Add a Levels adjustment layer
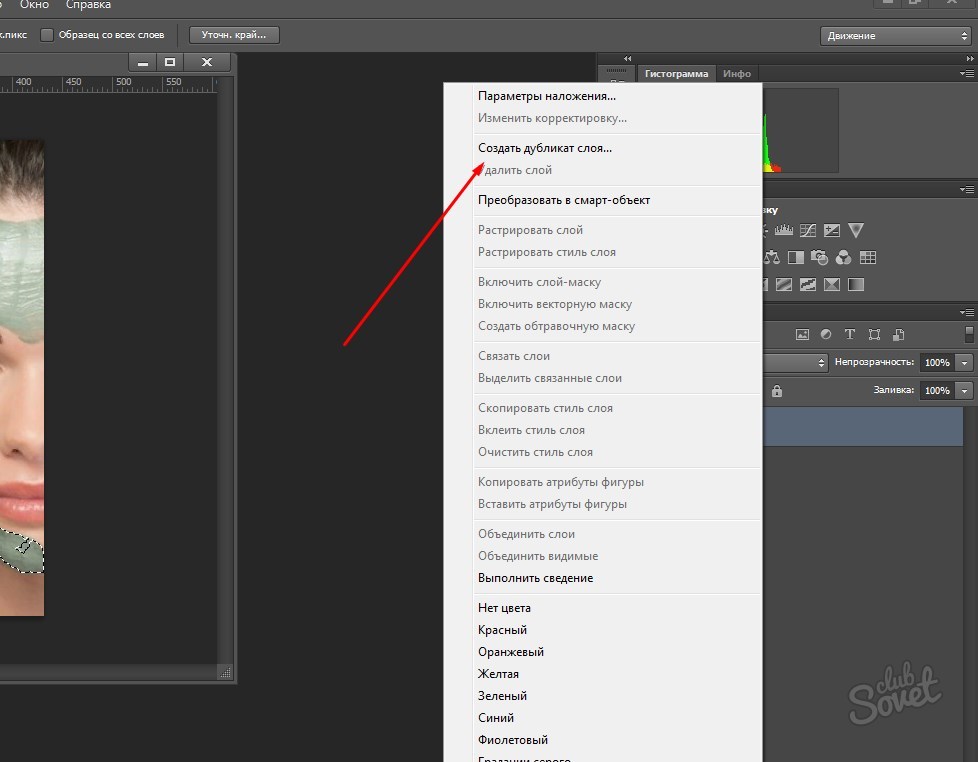This screenshot has height=762, width=978. (784, 230)
